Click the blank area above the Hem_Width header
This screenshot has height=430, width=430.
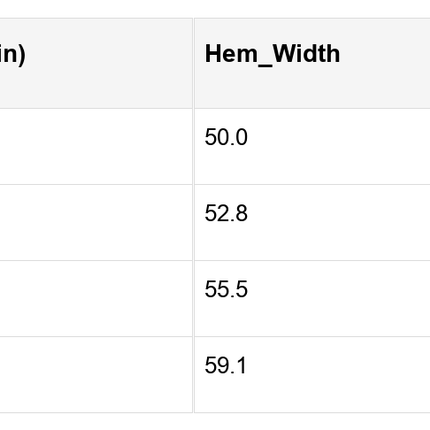tap(312, 9)
